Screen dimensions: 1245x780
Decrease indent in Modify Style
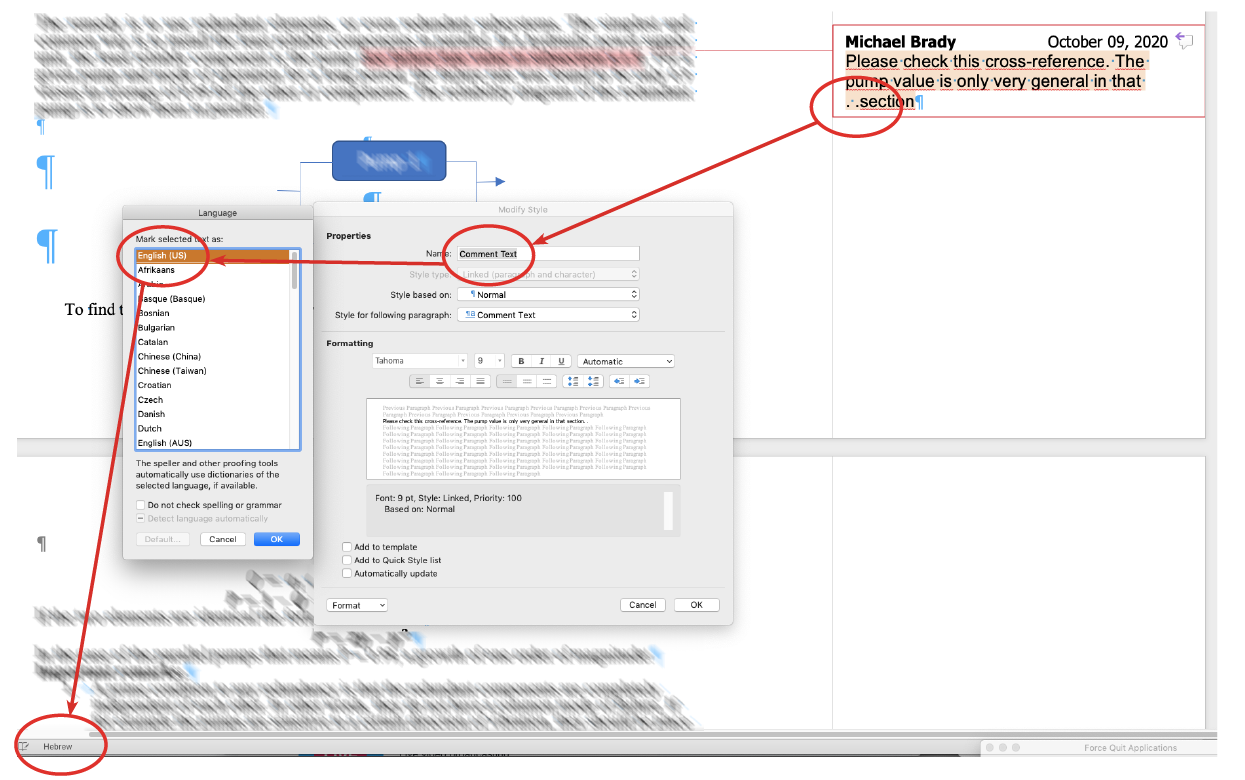tap(620, 381)
